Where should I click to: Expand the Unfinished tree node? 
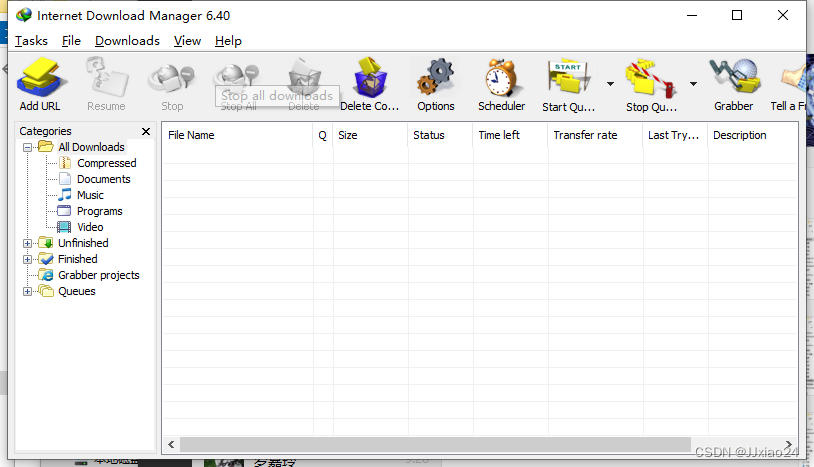pyautogui.click(x=28, y=243)
